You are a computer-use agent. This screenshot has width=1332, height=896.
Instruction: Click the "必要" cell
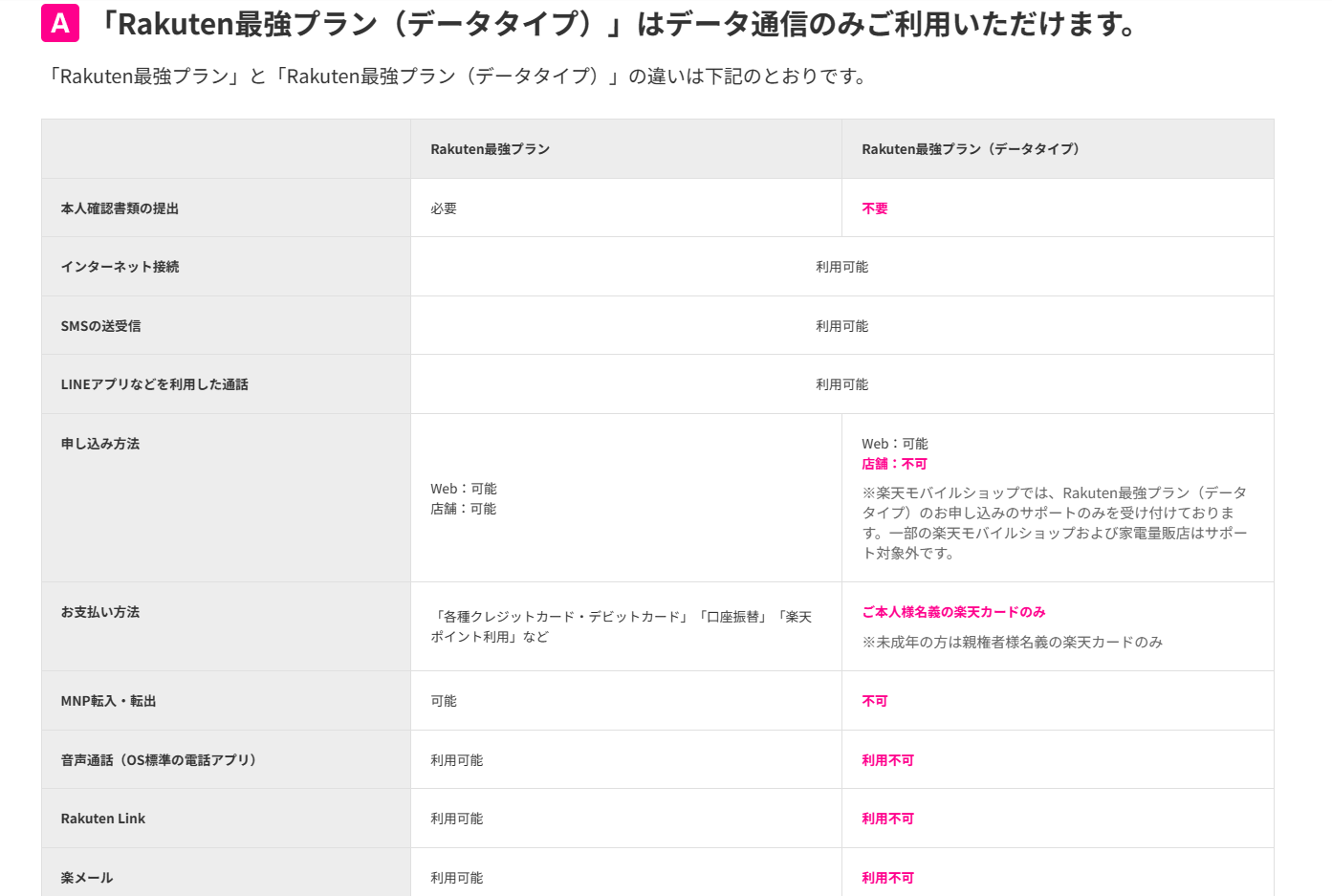[444, 208]
